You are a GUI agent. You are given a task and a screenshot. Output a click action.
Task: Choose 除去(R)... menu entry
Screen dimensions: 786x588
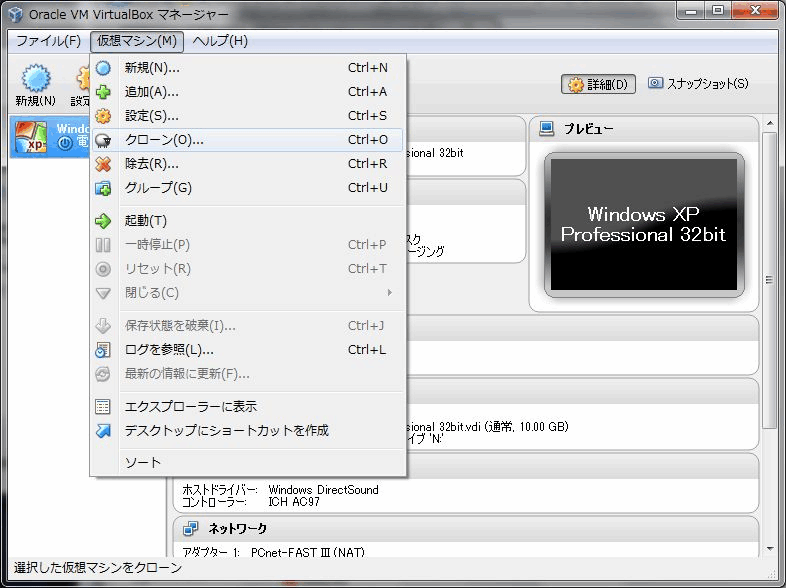pos(248,164)
